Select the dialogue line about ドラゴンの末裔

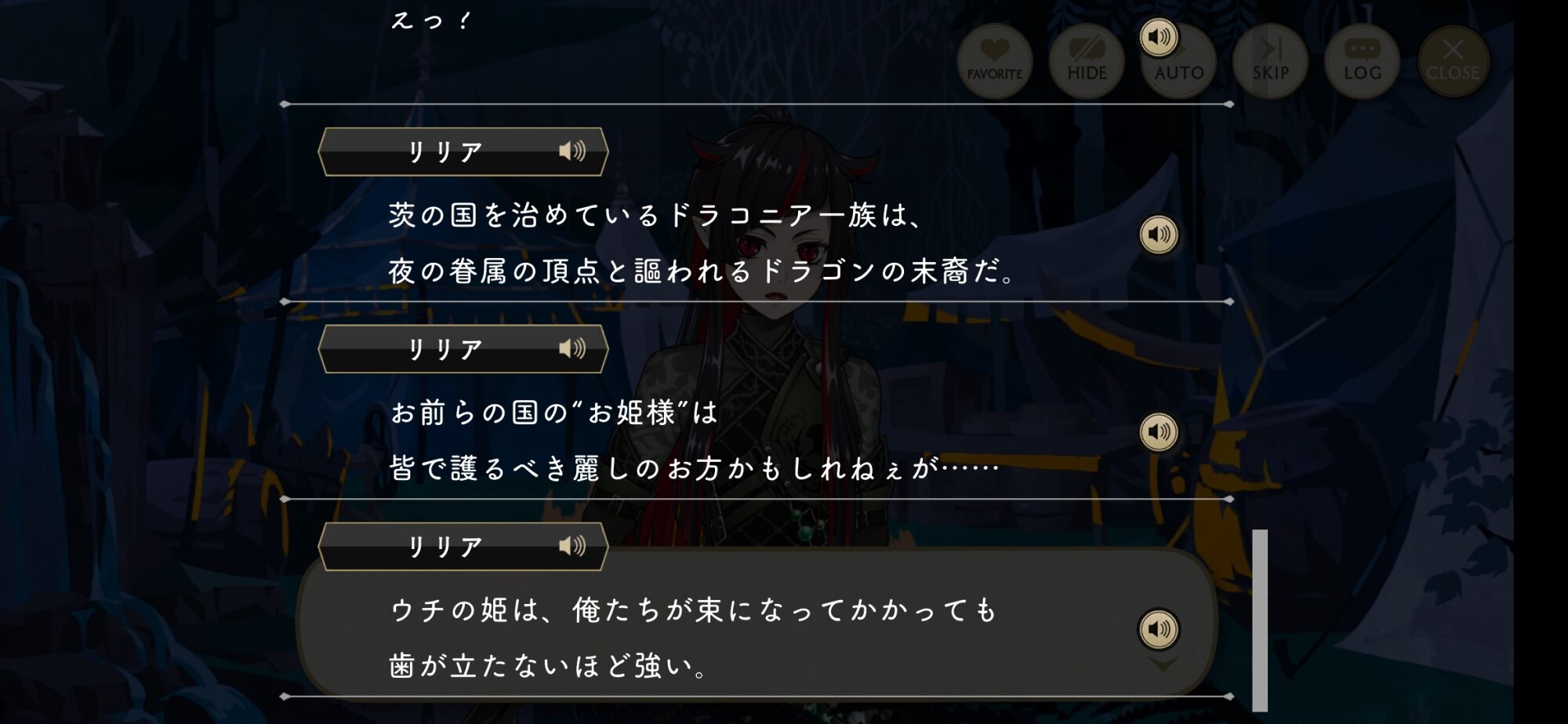(x=702, y=271)
